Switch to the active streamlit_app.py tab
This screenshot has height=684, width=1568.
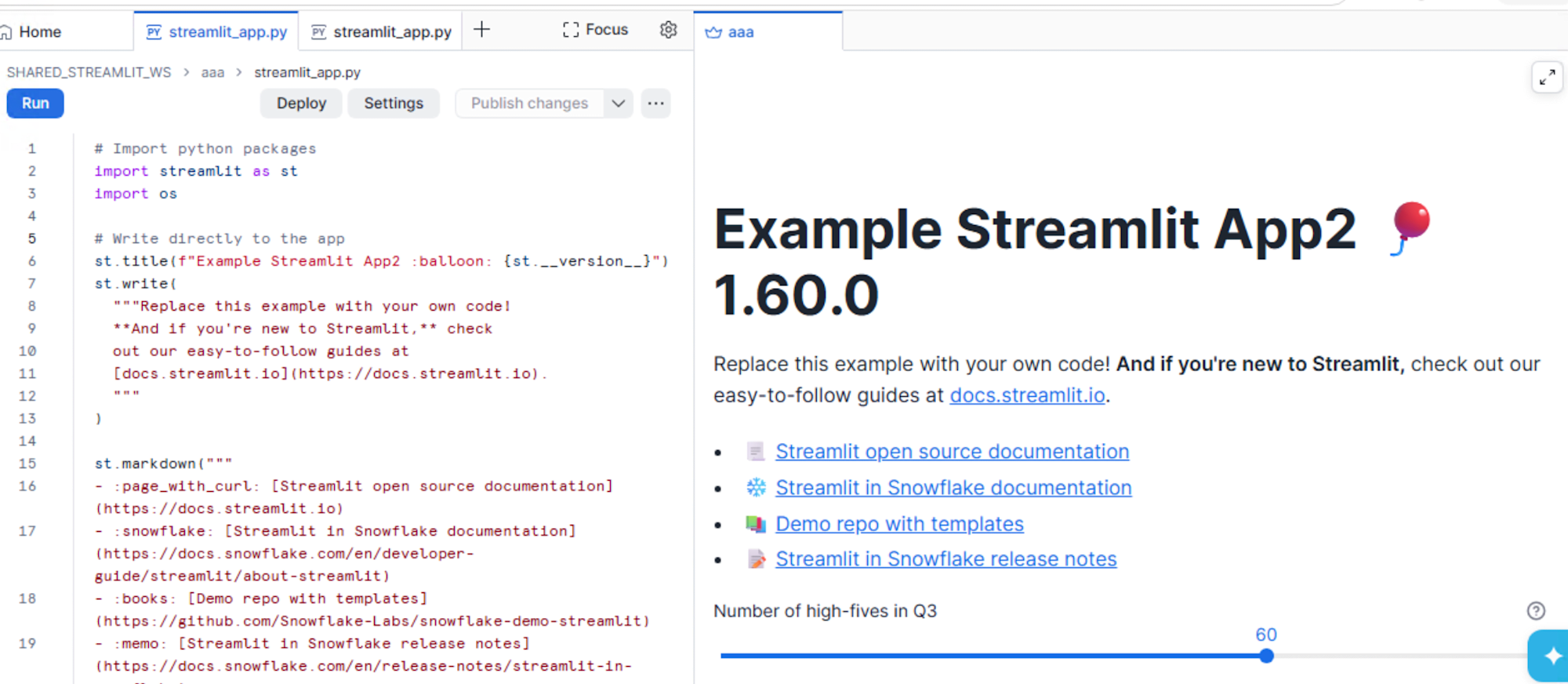216,32
